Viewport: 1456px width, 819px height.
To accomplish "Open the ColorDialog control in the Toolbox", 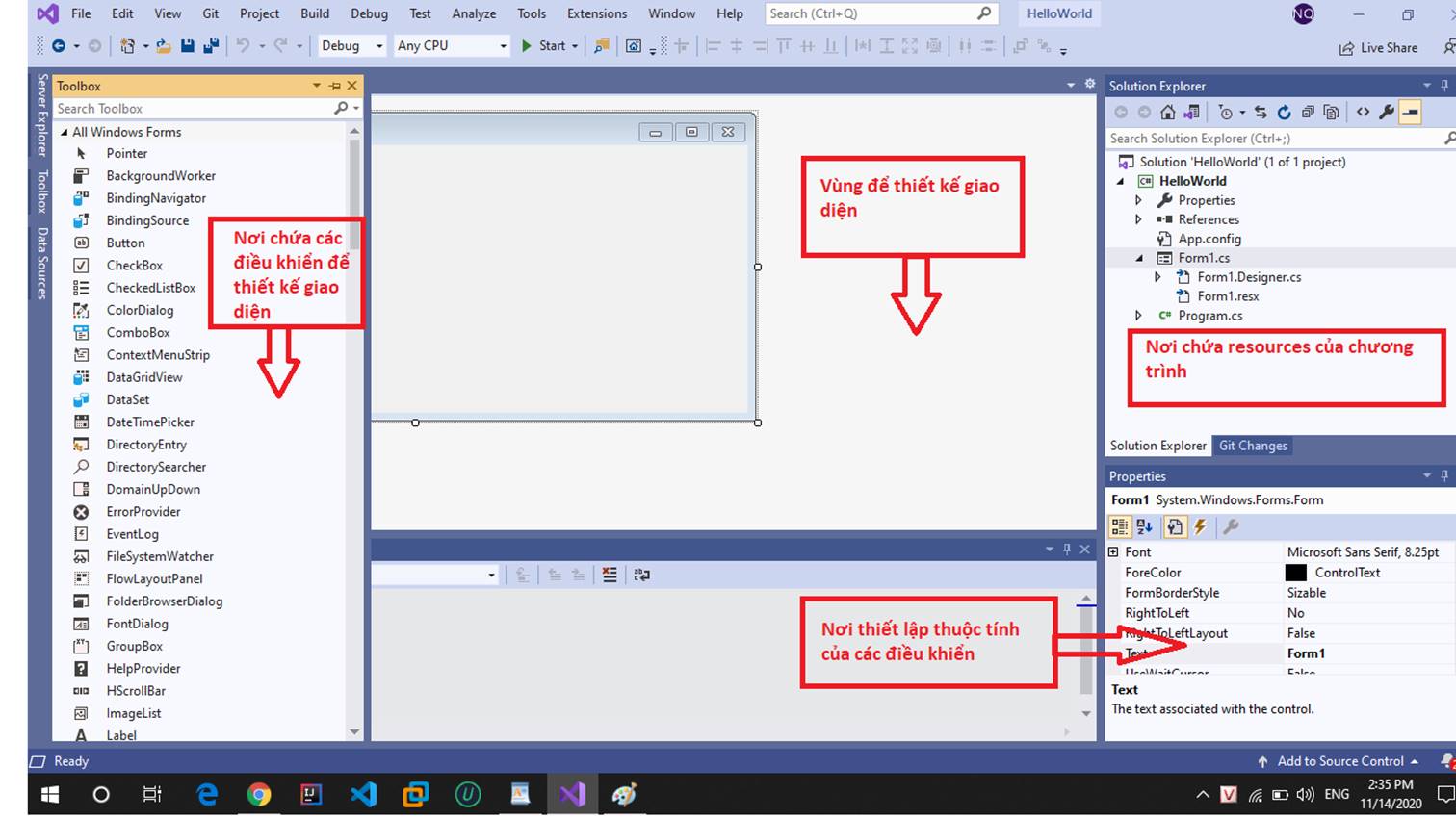I will (141, 310).
